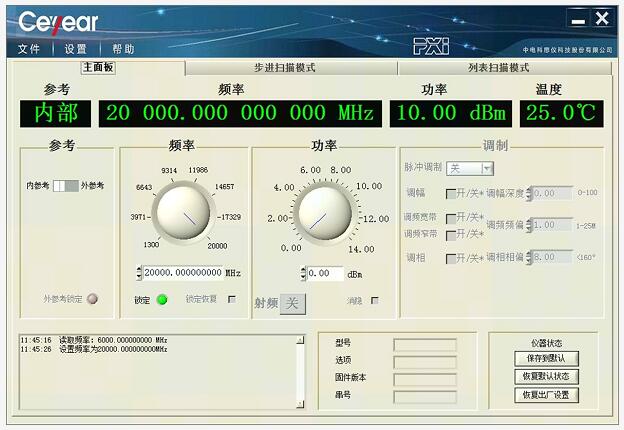The height and width of the screenshot is (430, 624).
Task: Open the 脉冲调制 dropdown
Action: [x=470, y=169]
